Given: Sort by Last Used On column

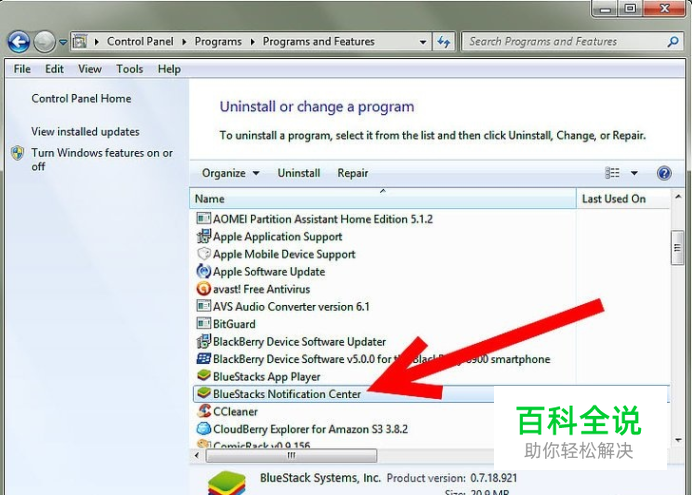Looking at the screenshot, I should 623,199.
